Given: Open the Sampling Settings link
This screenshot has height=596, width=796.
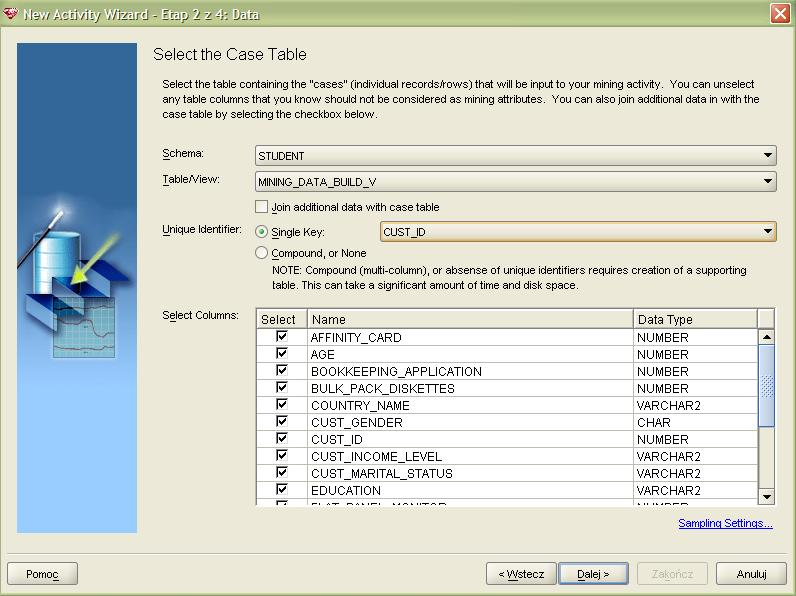Looking at the screenshot, I should point(725,523).
